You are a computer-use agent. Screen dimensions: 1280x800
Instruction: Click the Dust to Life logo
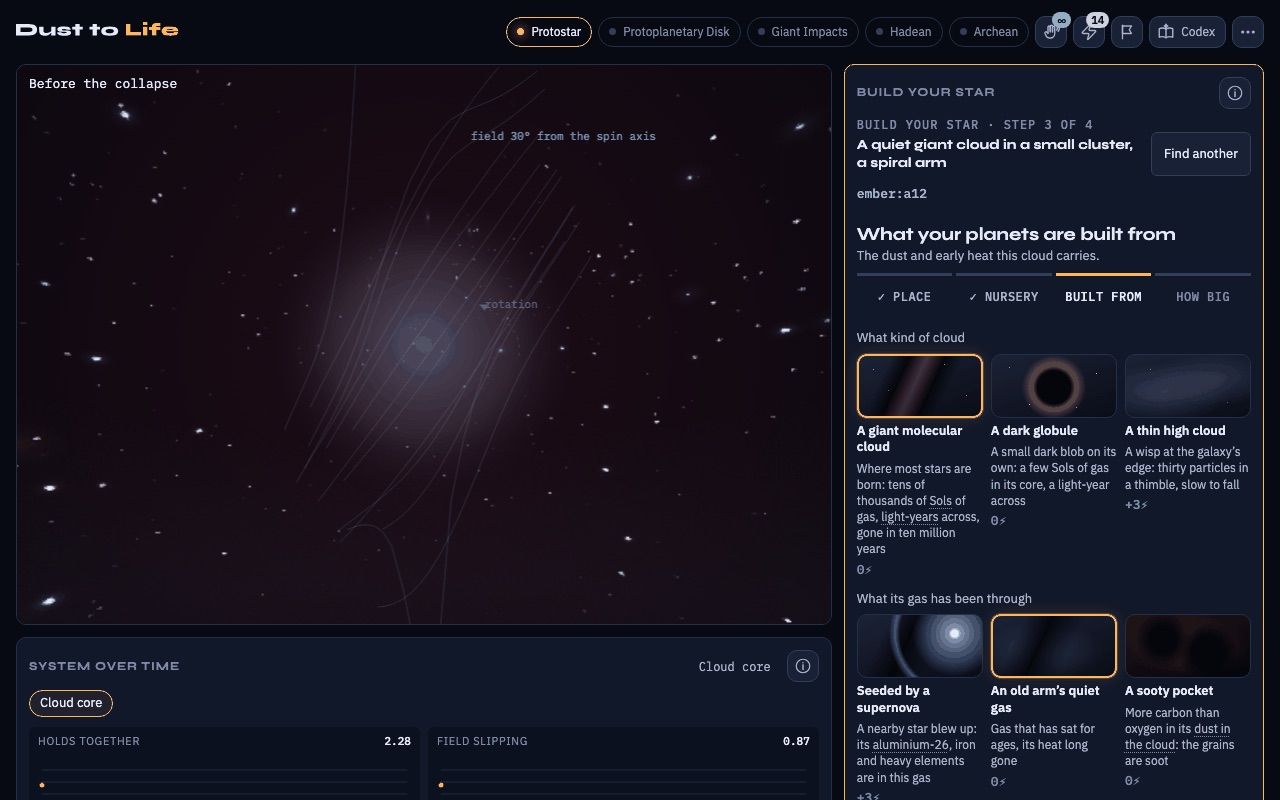[x=97, y=30]
